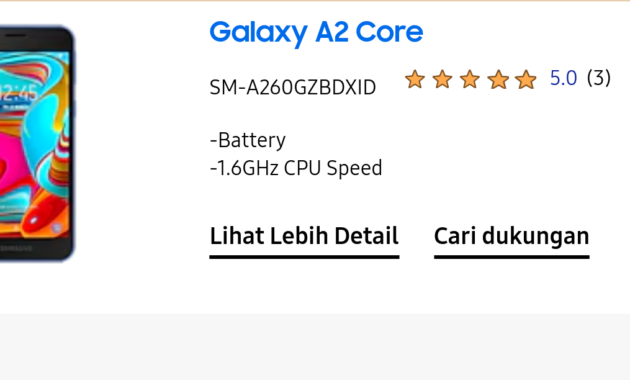Click the Samsung logo under phone screen
Viewport: 630px width, 380px height.
pos(16,248)
